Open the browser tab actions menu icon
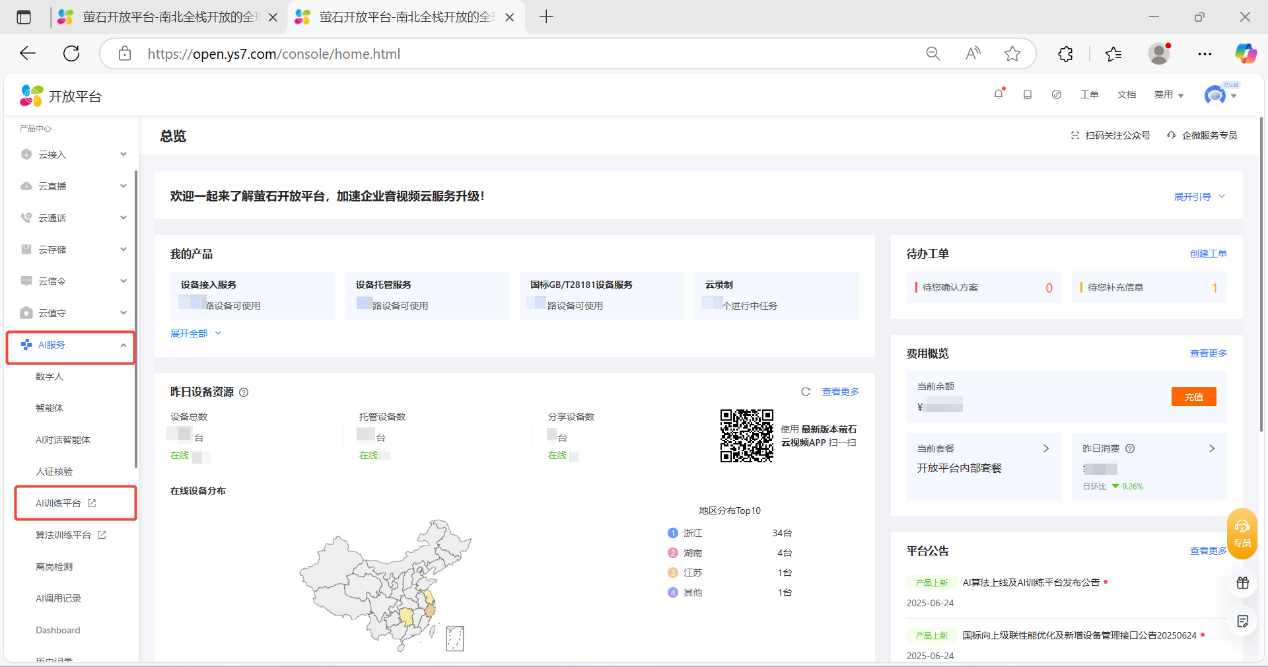 pyautogui.click(x=24, y=17)
